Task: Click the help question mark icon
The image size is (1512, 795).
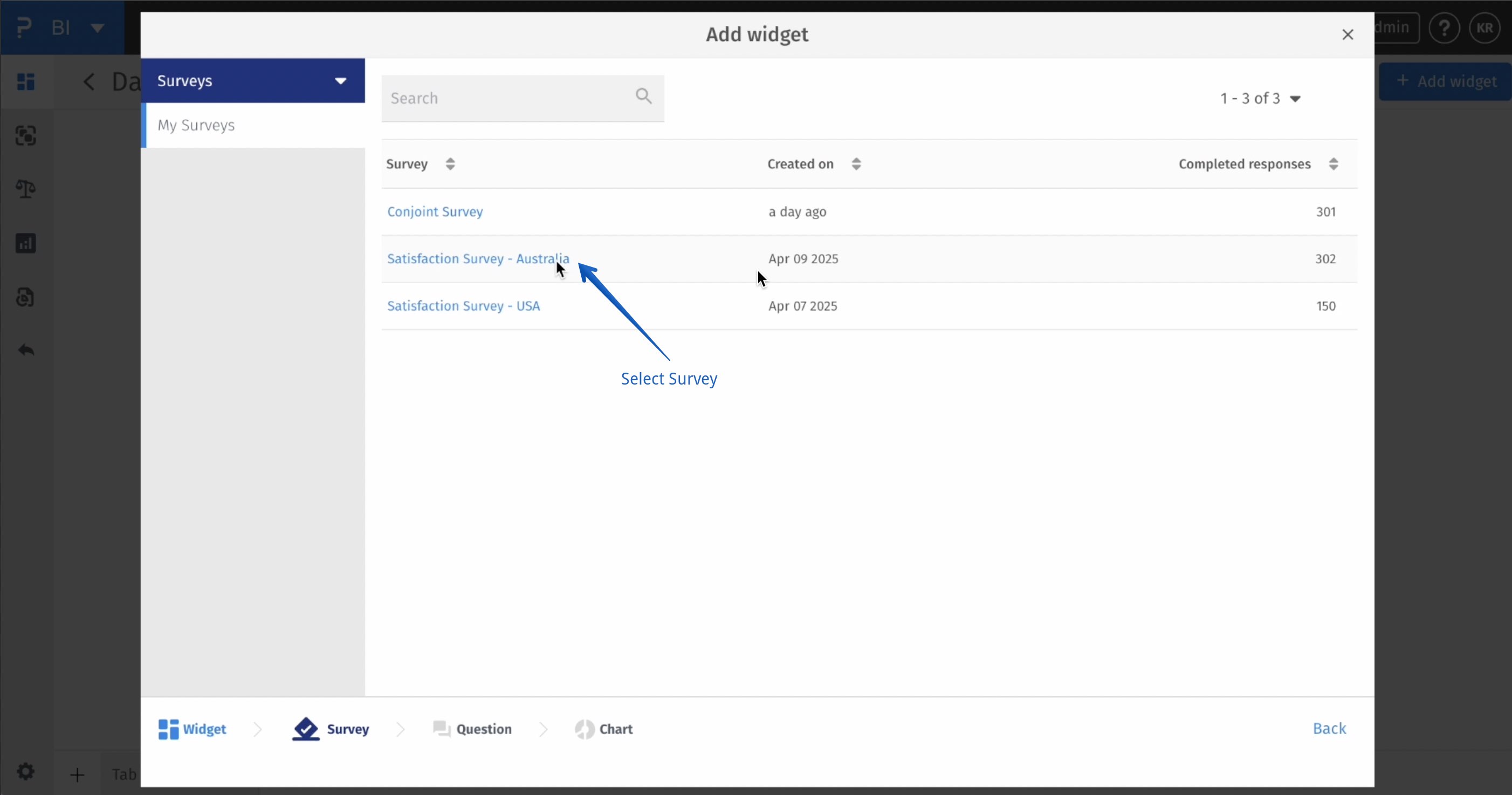Action: pos(1444,28)
